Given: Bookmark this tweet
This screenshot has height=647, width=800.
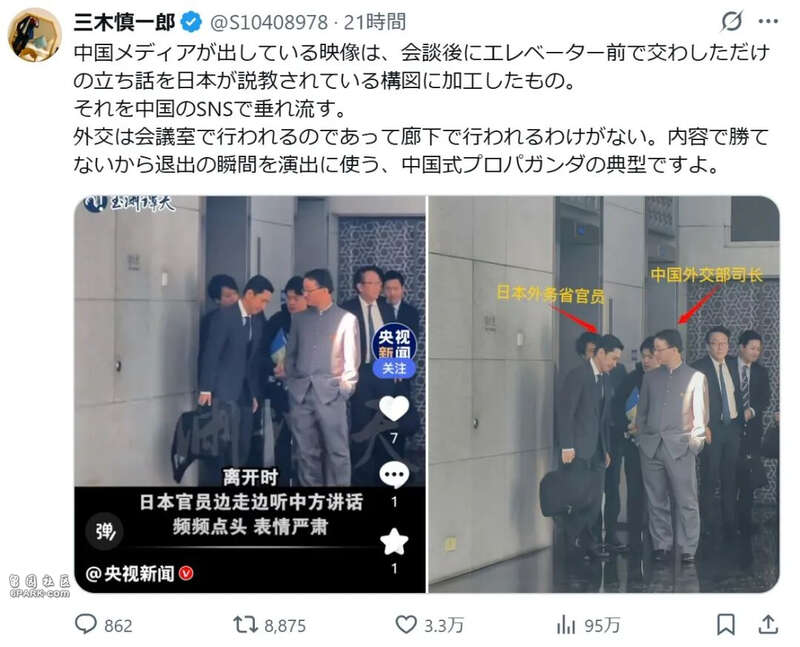Looking at the screenshot, I should coord(726,625).
